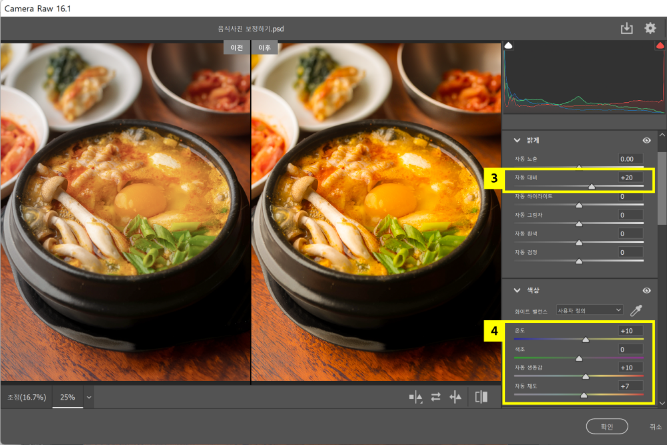667x445 pixels.
Task: Click the 자동 생동감 value field +10
Action: pyautogui.click(x=630, y=368)
